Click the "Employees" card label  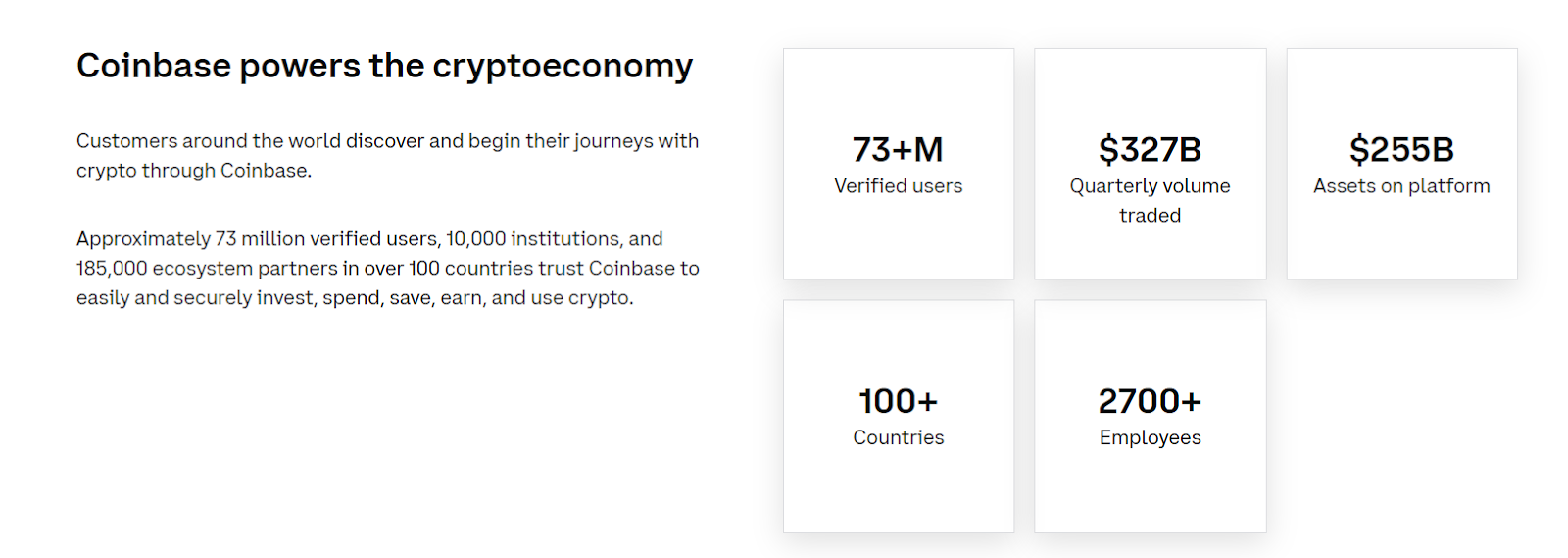click(x=1150, y=438)
